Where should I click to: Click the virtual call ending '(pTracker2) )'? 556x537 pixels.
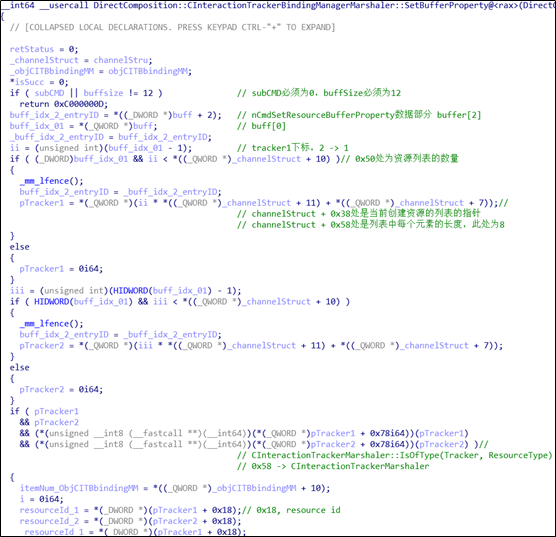click(x=249, y=445)
